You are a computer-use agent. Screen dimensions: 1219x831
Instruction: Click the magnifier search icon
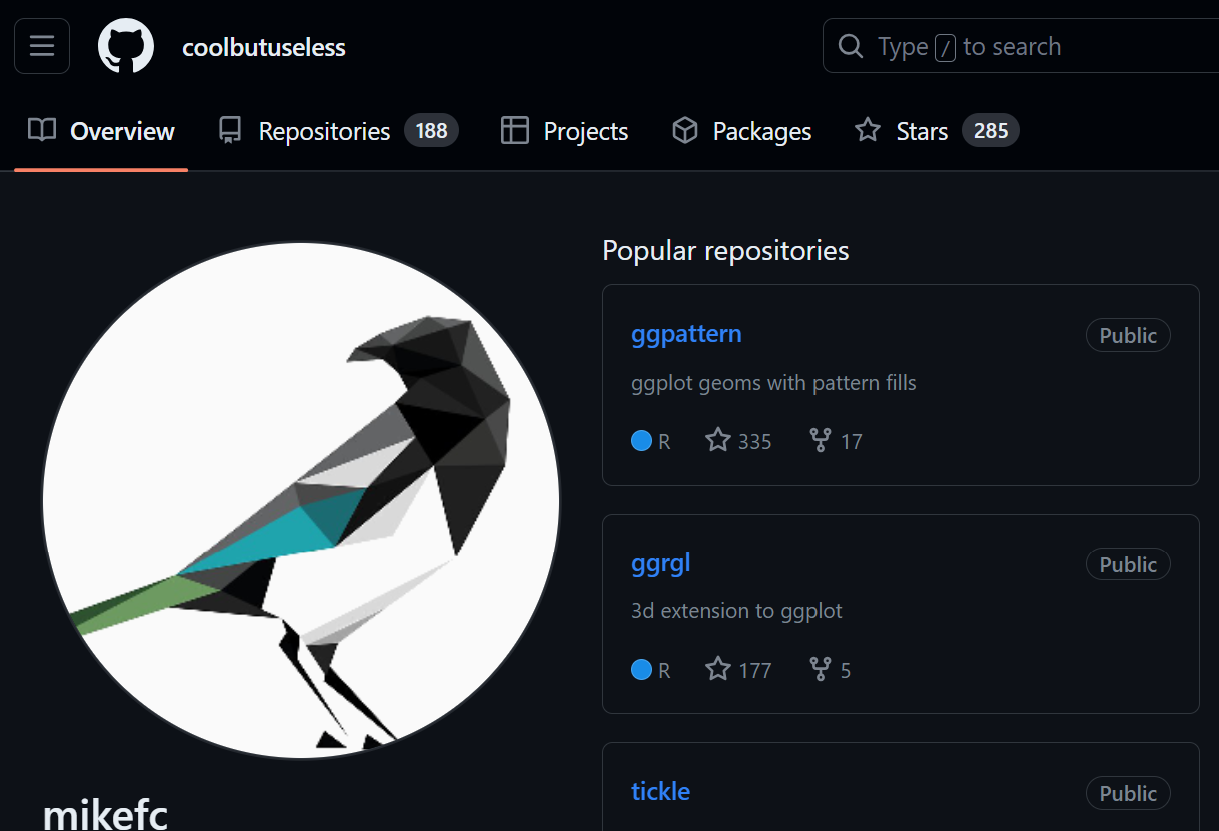pos(851,46)
